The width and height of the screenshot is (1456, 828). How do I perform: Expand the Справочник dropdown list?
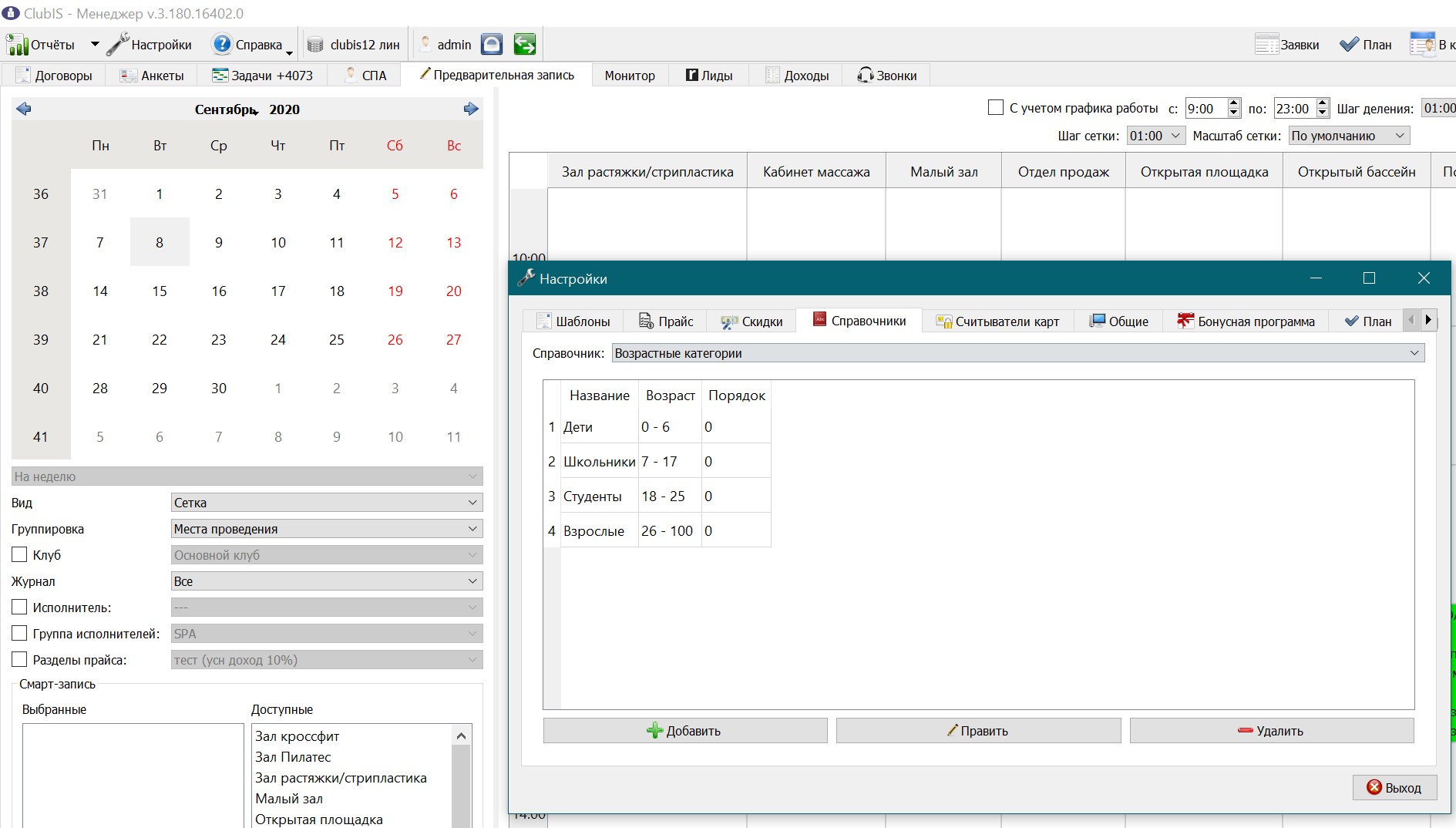(x=1017, y=353)
